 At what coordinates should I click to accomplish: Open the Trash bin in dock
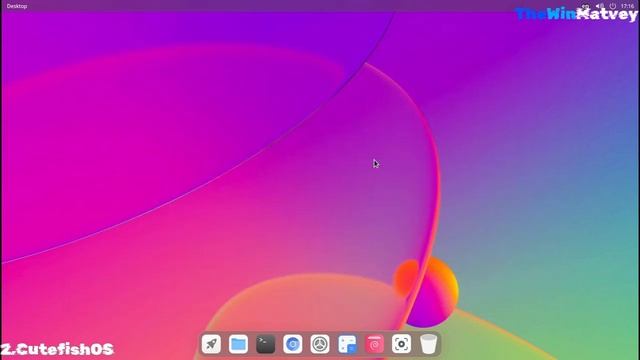tap(429, 344)
